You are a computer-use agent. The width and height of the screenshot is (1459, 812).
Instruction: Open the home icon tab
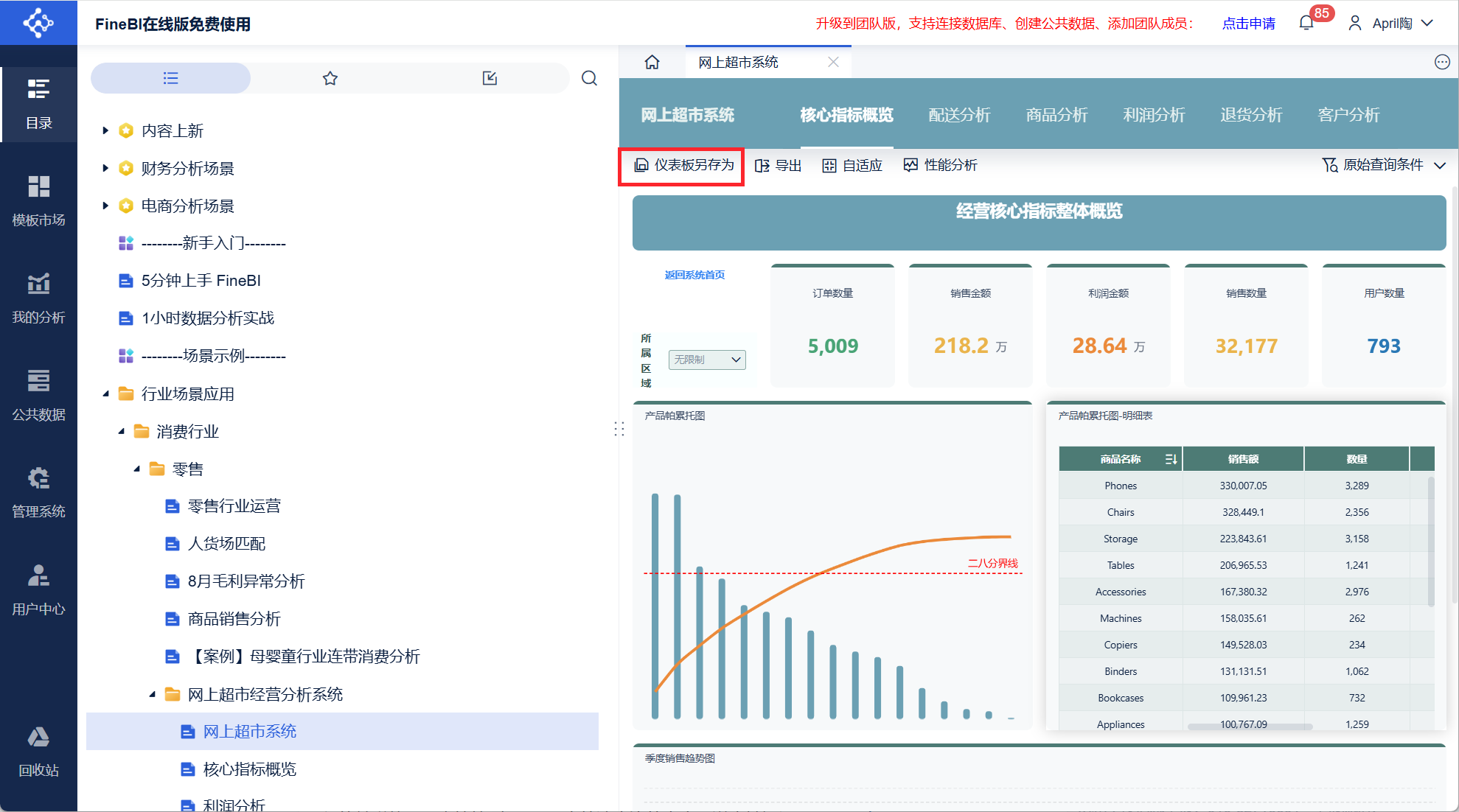click(652, 63)
